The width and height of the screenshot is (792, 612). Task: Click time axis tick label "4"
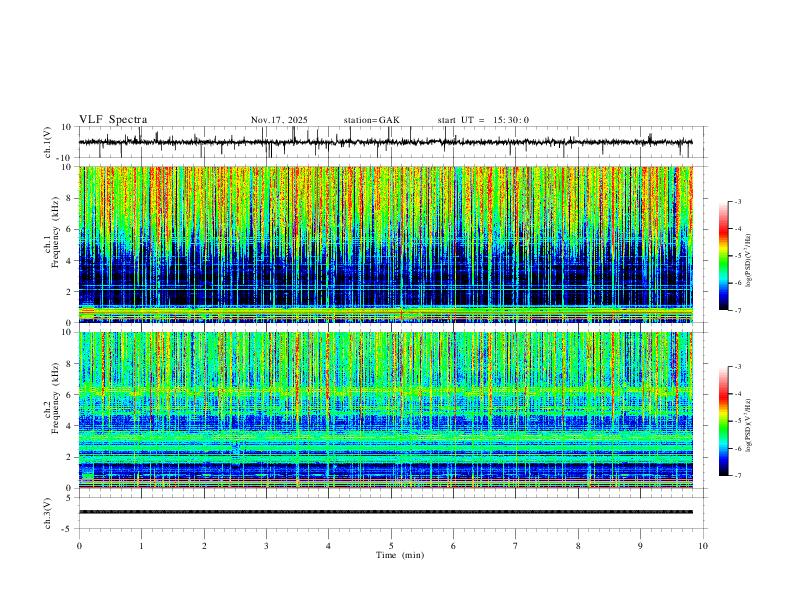328,546
